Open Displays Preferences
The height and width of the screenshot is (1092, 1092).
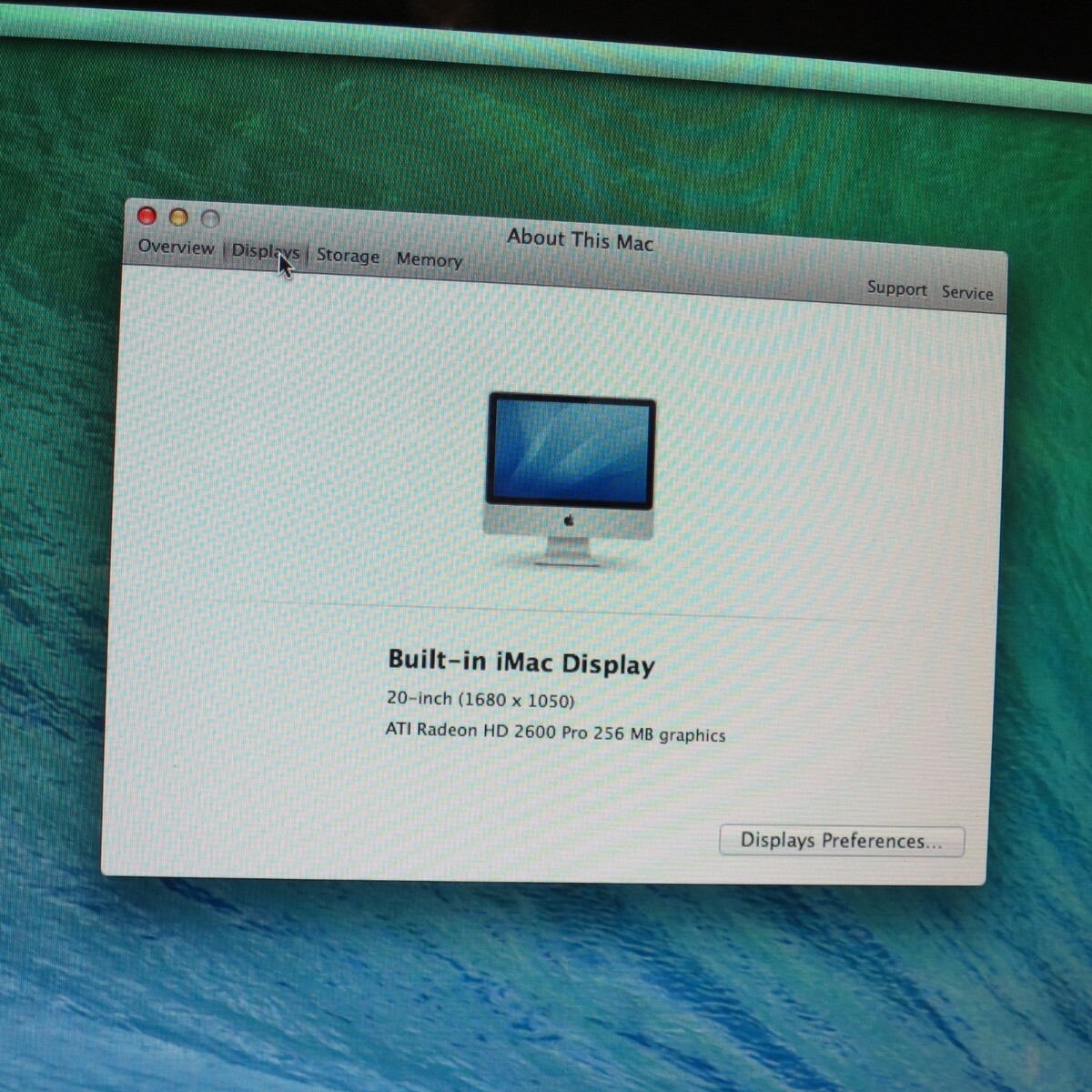(841, 841)
